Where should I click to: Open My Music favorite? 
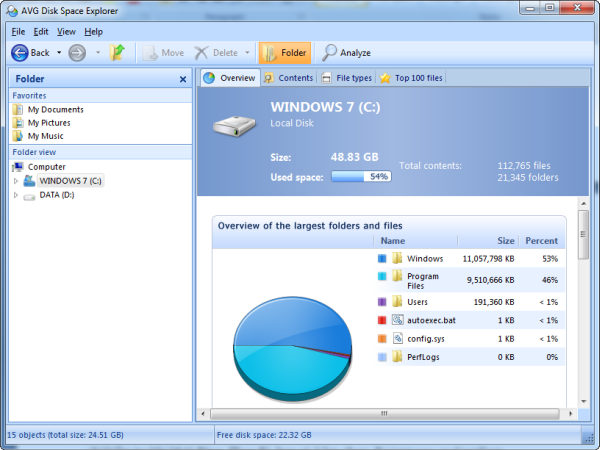(x=46, y=136)
